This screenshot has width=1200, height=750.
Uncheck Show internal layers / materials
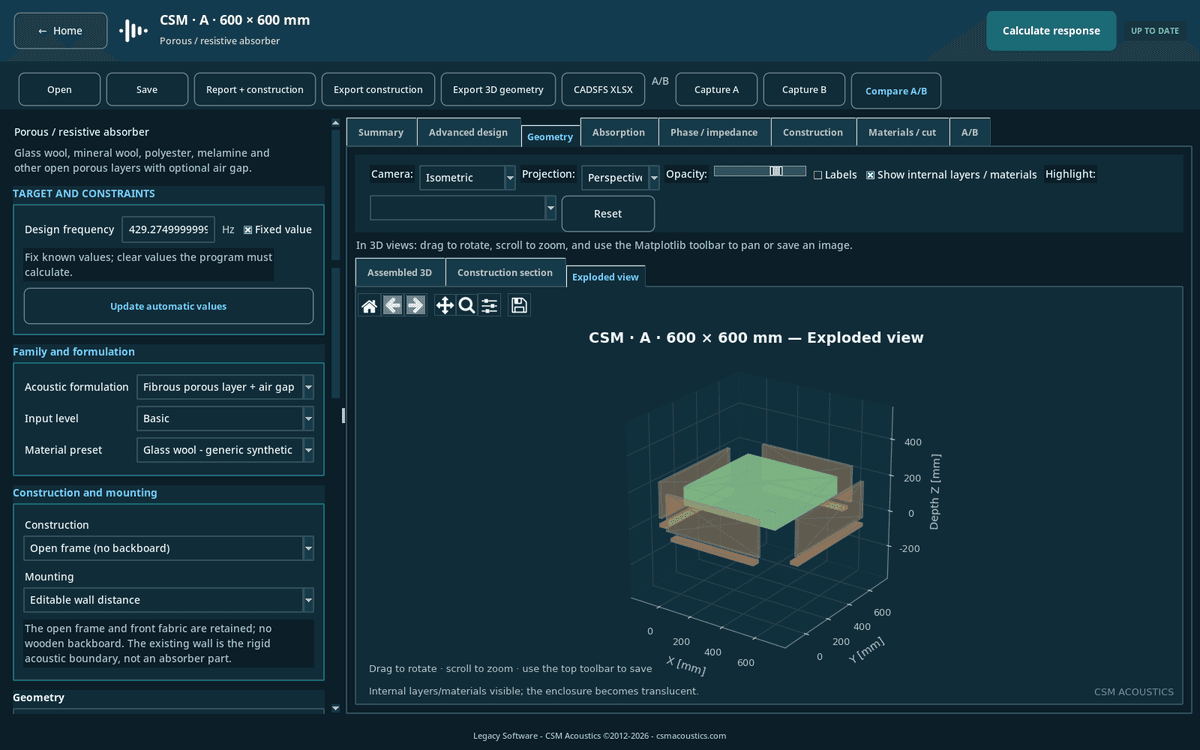(870, 175)
